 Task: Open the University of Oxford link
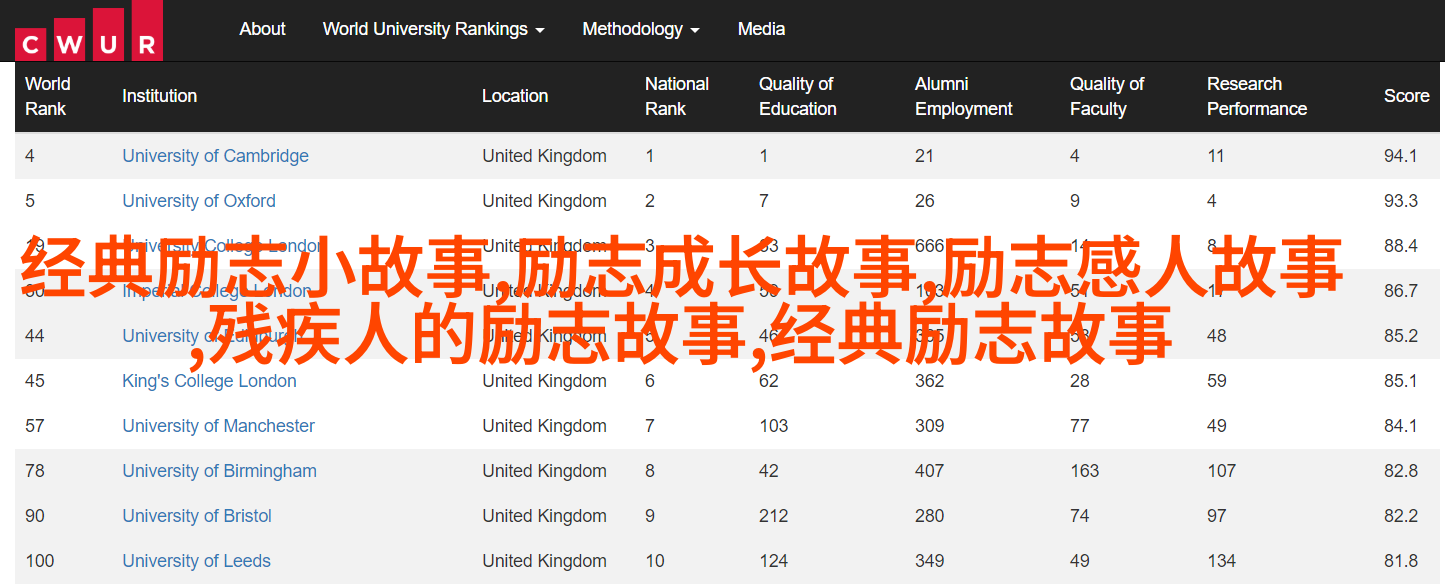point(199,201)
